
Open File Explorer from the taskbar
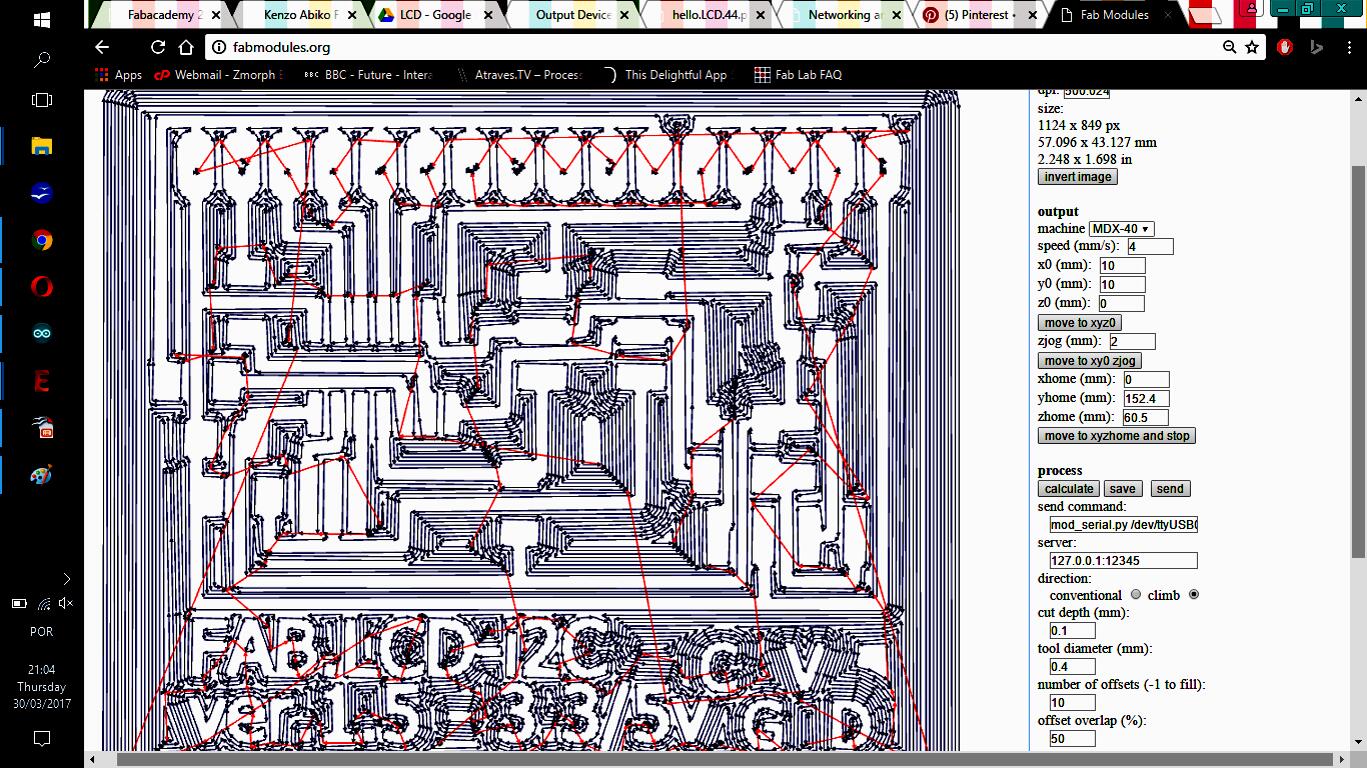point(42,146)
